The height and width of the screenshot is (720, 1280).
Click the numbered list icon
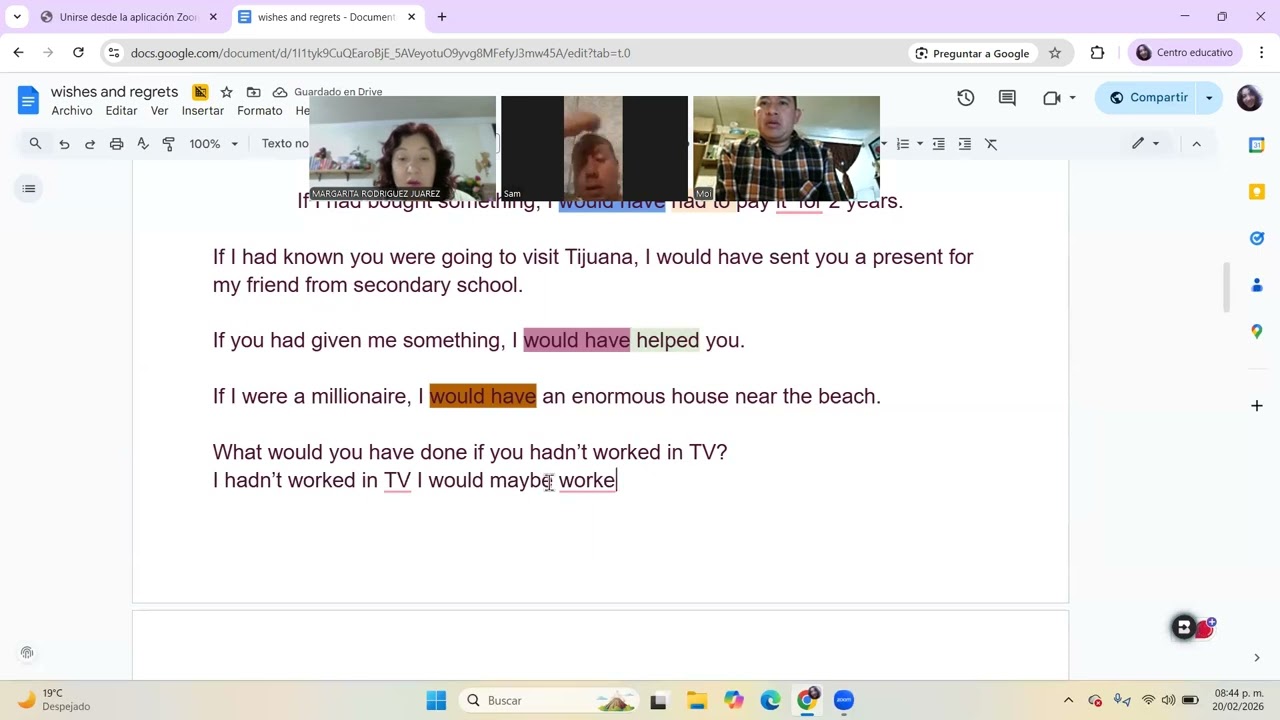[x=903, y=144]
